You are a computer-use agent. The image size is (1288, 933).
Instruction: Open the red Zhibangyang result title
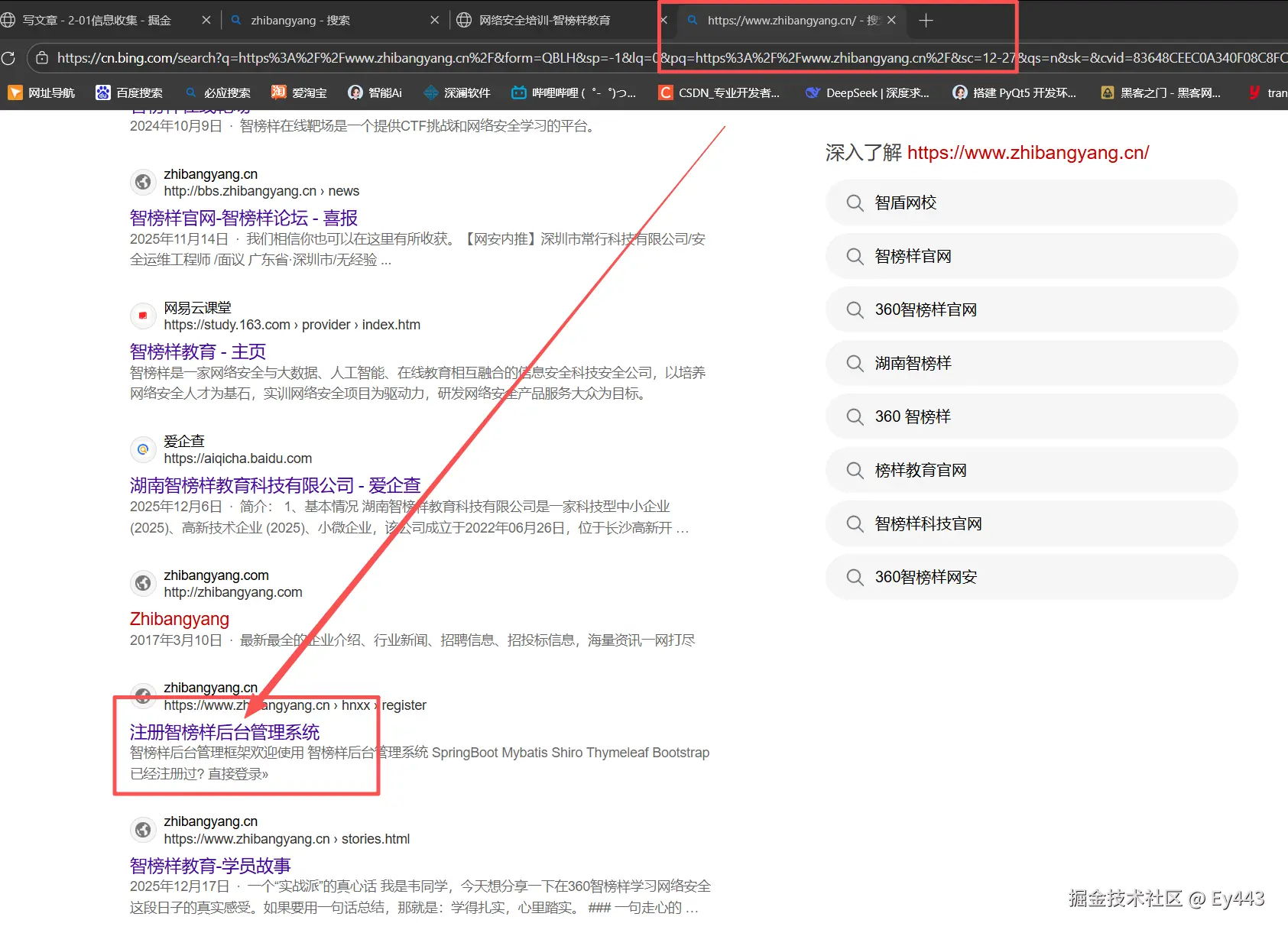[x=180, y=619]
